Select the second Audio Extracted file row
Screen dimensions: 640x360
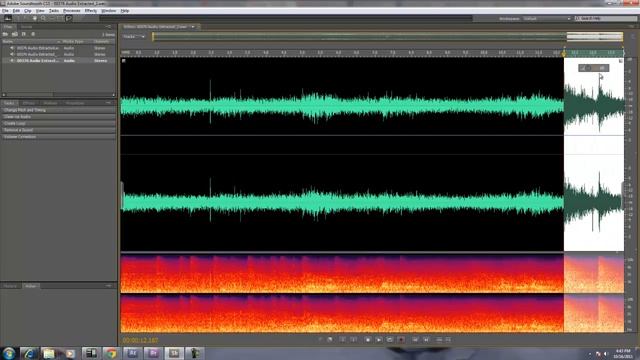coord(59,54)
